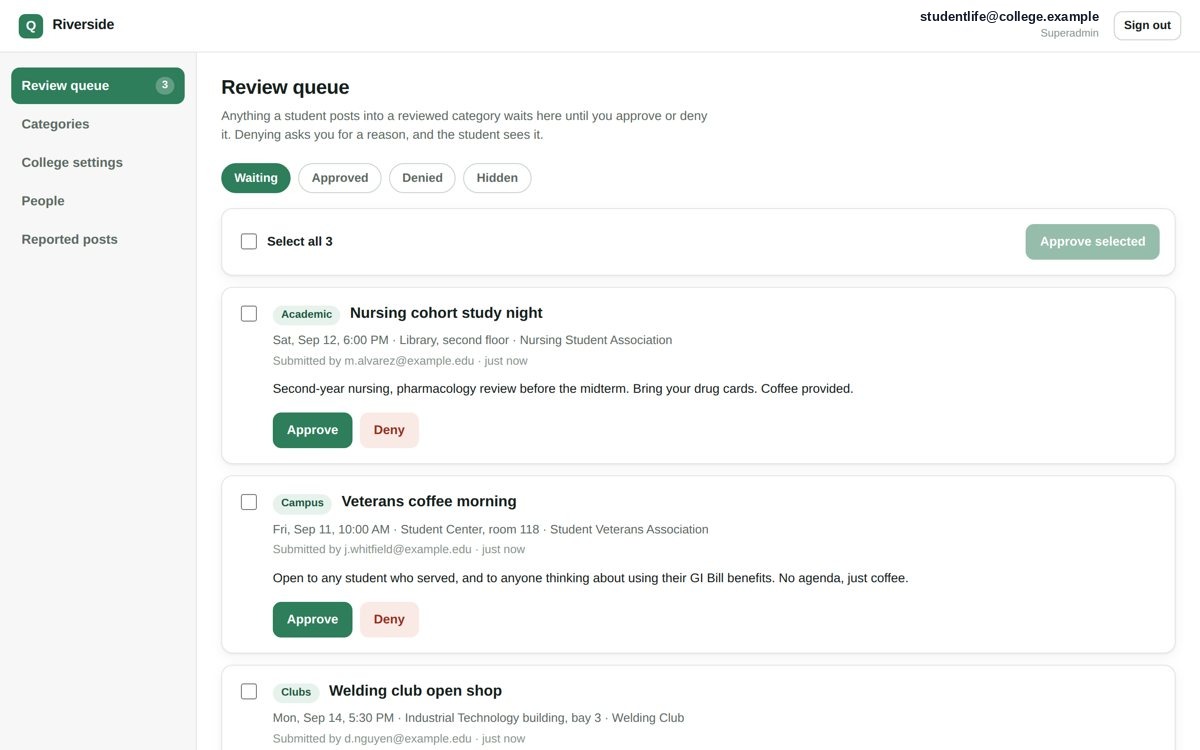Click the Sat, Sep 12, 6:00 PM details line
Image resolution: width=1200 pixels, height=750 pixels.
click(x=472, y=341)
